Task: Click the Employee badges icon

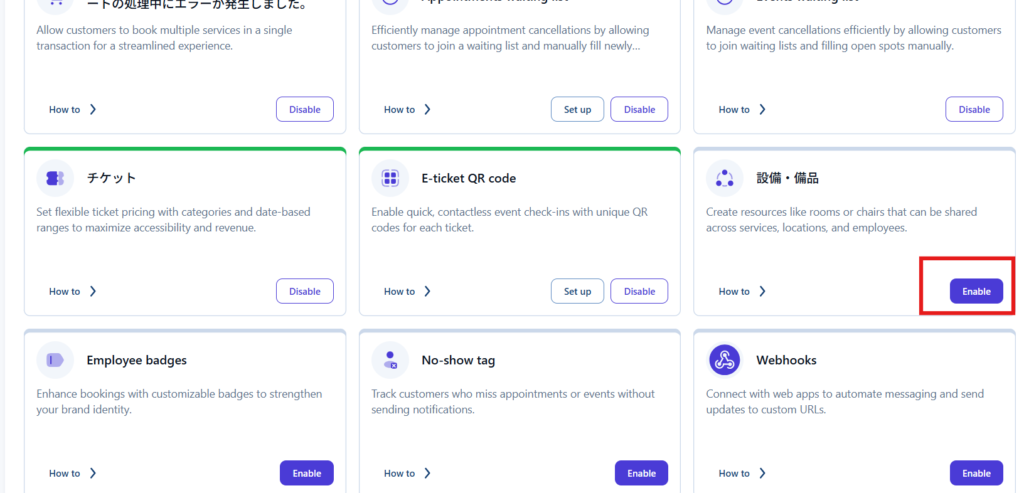Action: (x=55, y=360)
